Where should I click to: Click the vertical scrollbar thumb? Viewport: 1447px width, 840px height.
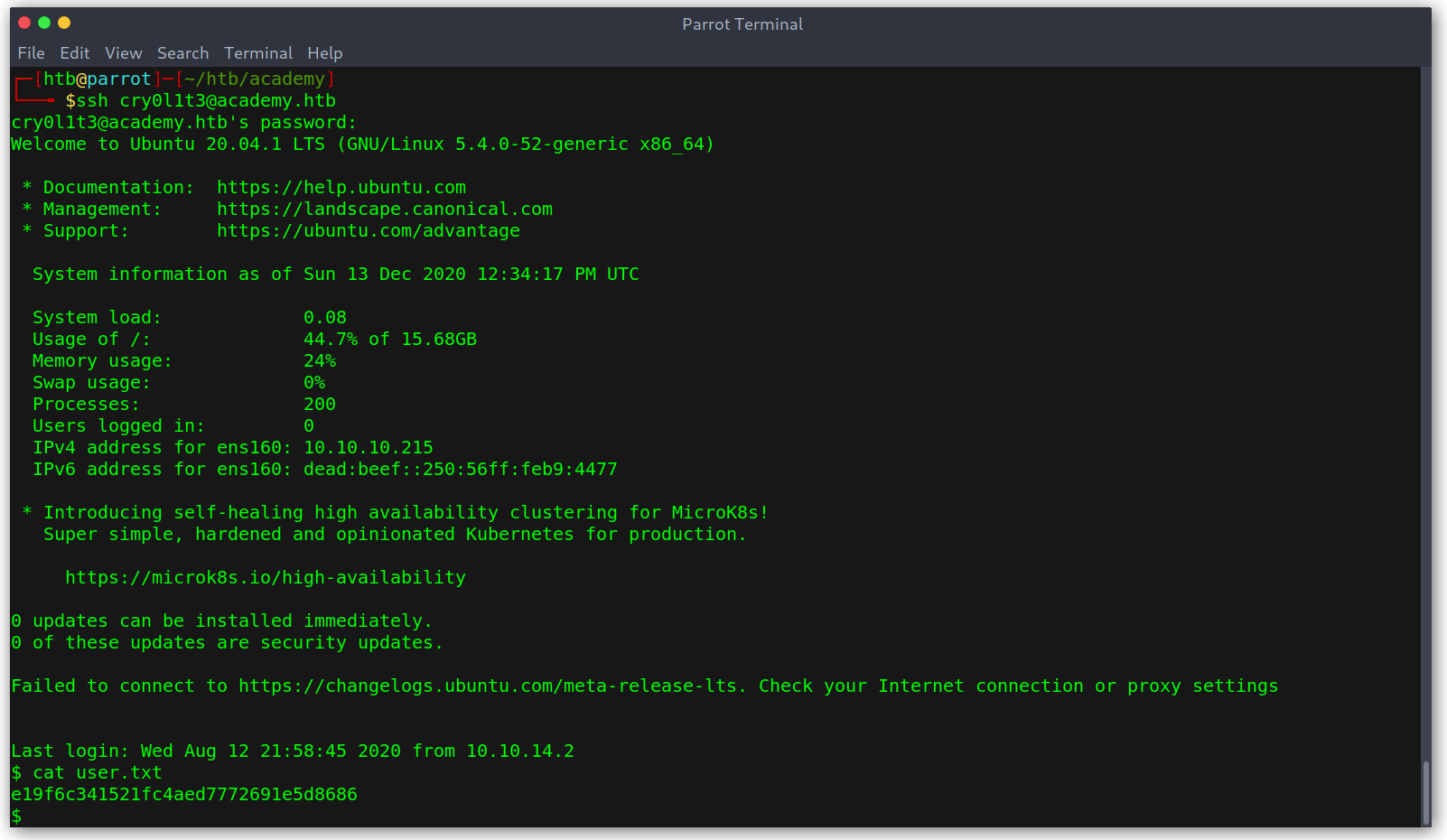[1426, 793]
